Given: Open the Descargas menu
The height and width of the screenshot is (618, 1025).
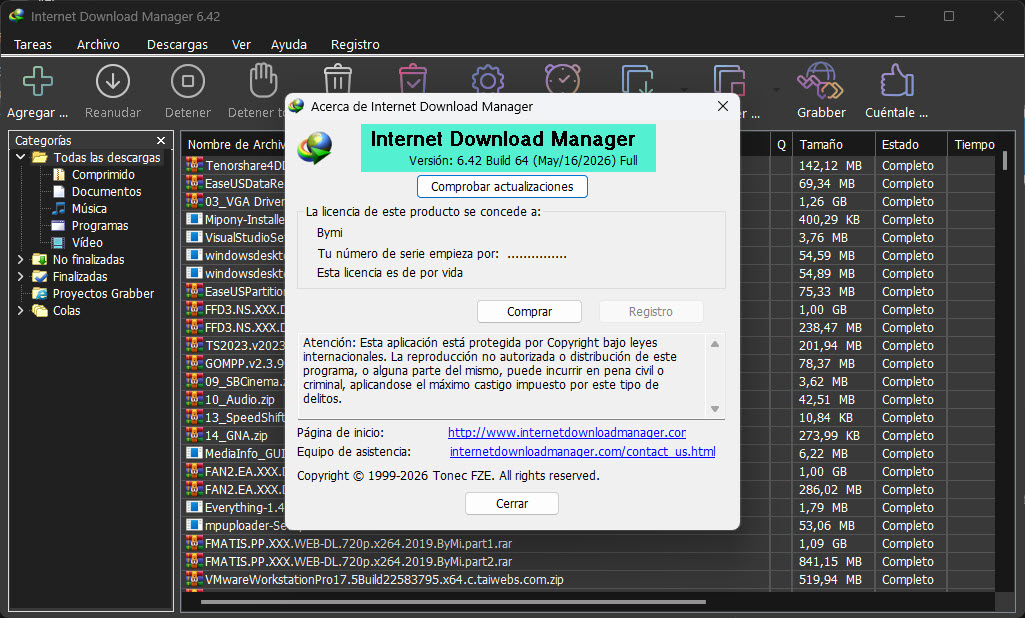Looking at the screenshot, I should 177,44.
